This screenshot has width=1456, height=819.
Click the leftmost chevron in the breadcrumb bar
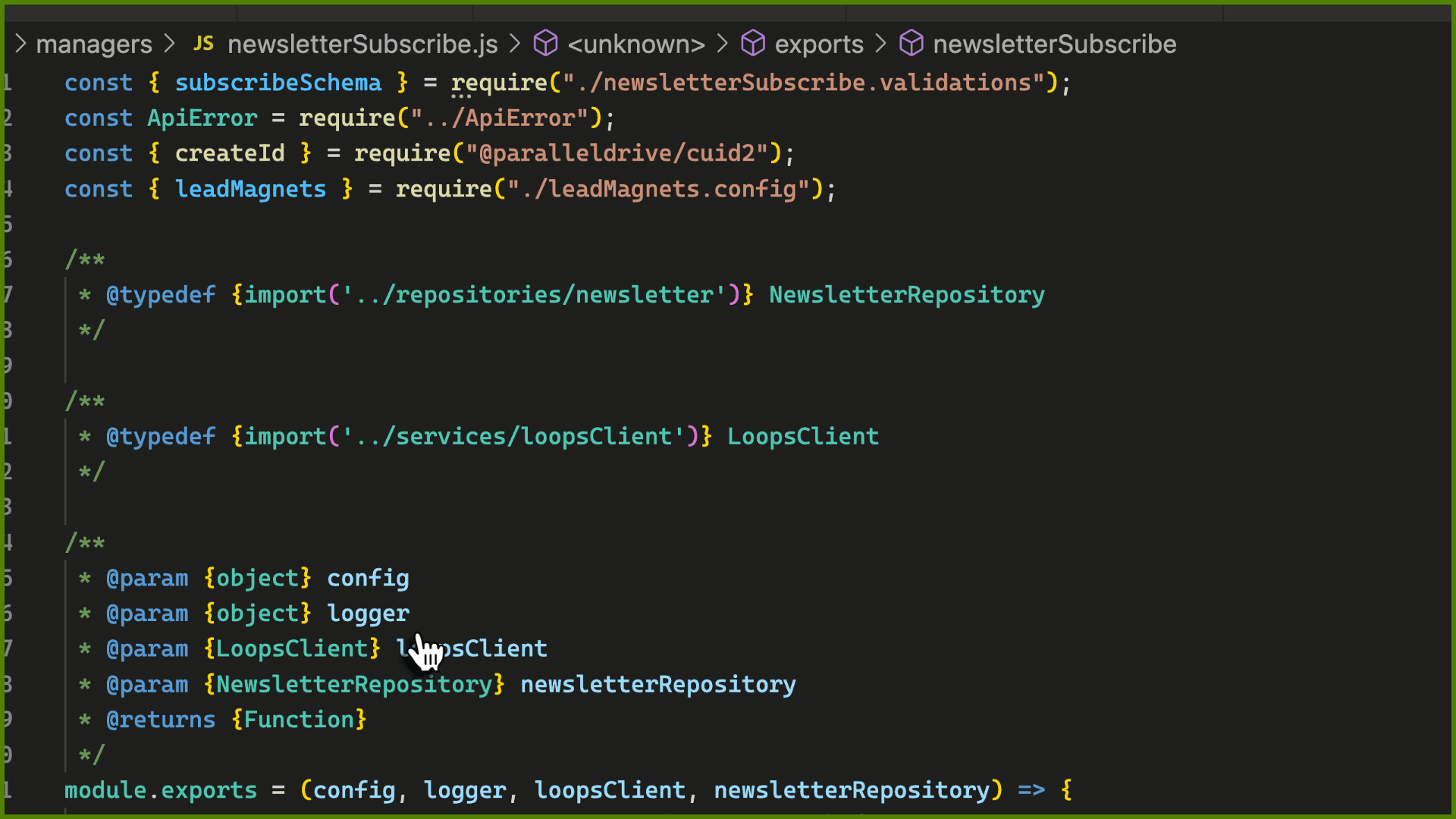tap(20, 43)
